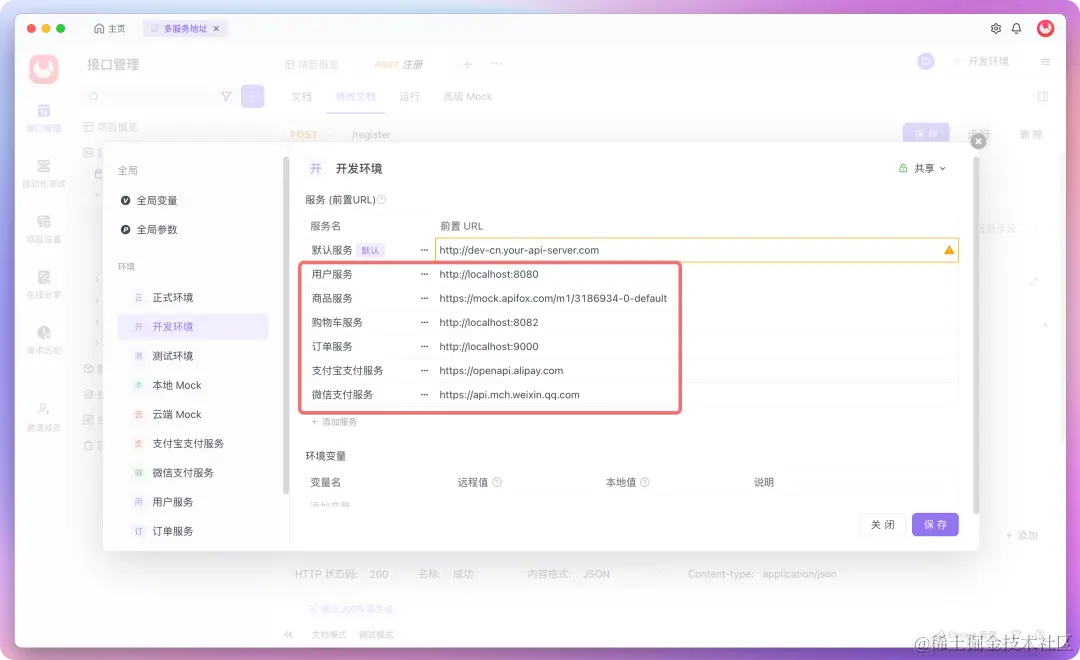Select the 用户服务 environment in the sidebar

click(193, 502)
